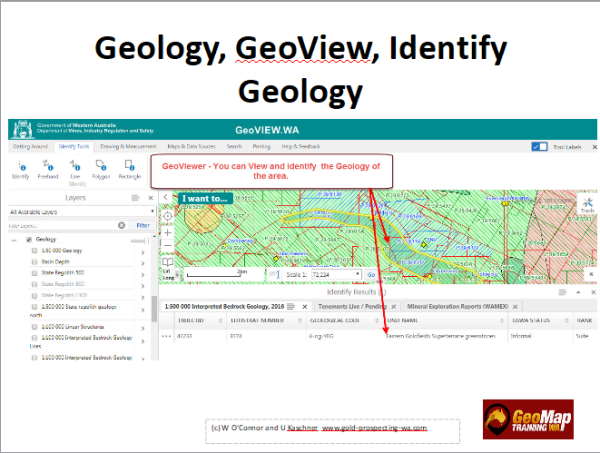The height and width of the screenshot is (453, 600).
Task: Open Bedrock Geology tab list menu
Action: coord(291,306)
